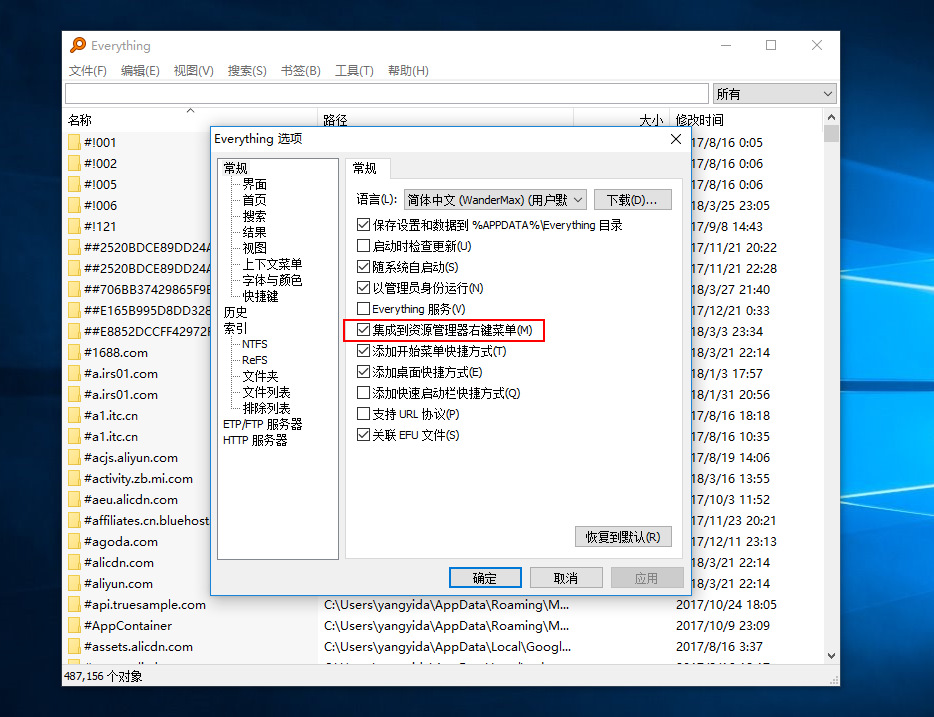
Task: Enable 添加快速启动栏快捷方式 checkbox
Action: point(363,392)
